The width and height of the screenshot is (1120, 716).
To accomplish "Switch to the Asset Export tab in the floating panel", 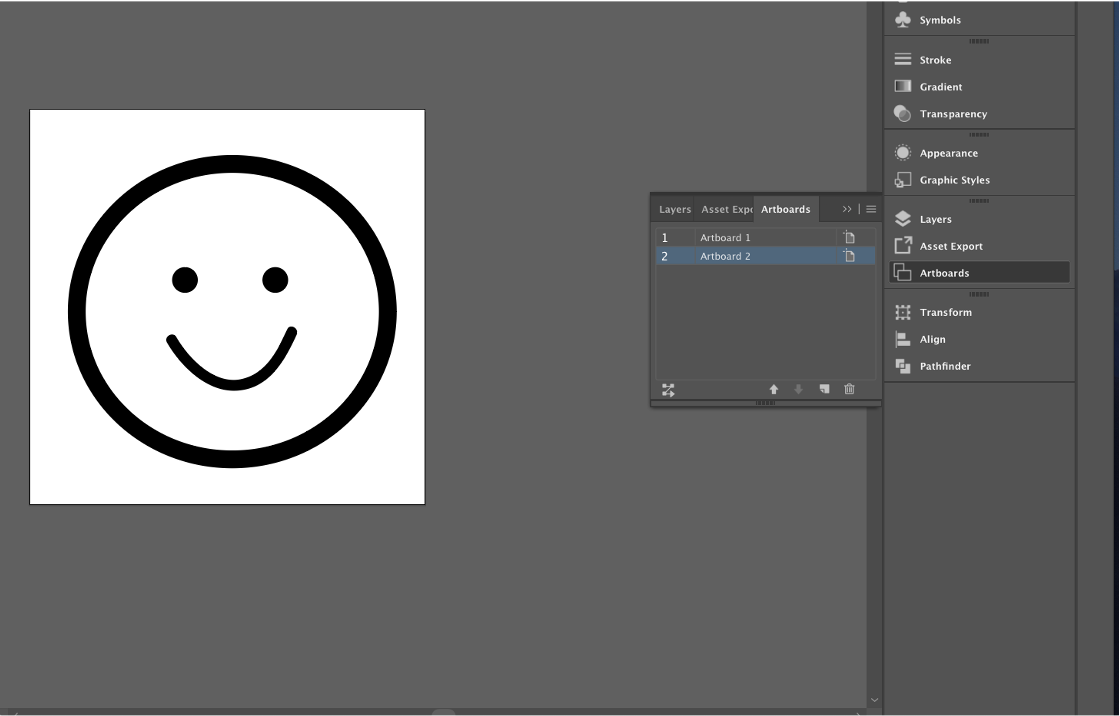I will (726, 209).
